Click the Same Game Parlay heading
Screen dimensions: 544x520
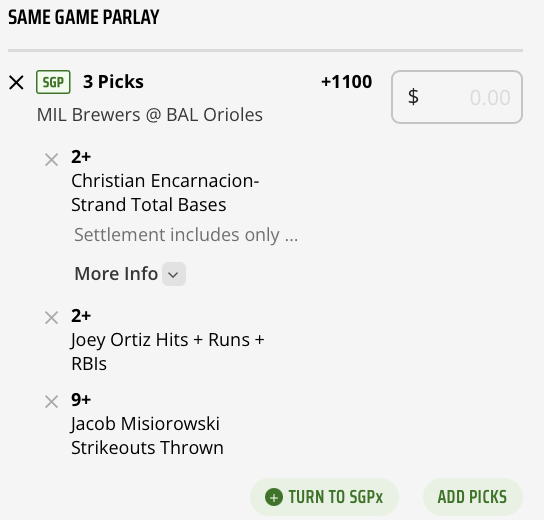click(x=84, y=17)
